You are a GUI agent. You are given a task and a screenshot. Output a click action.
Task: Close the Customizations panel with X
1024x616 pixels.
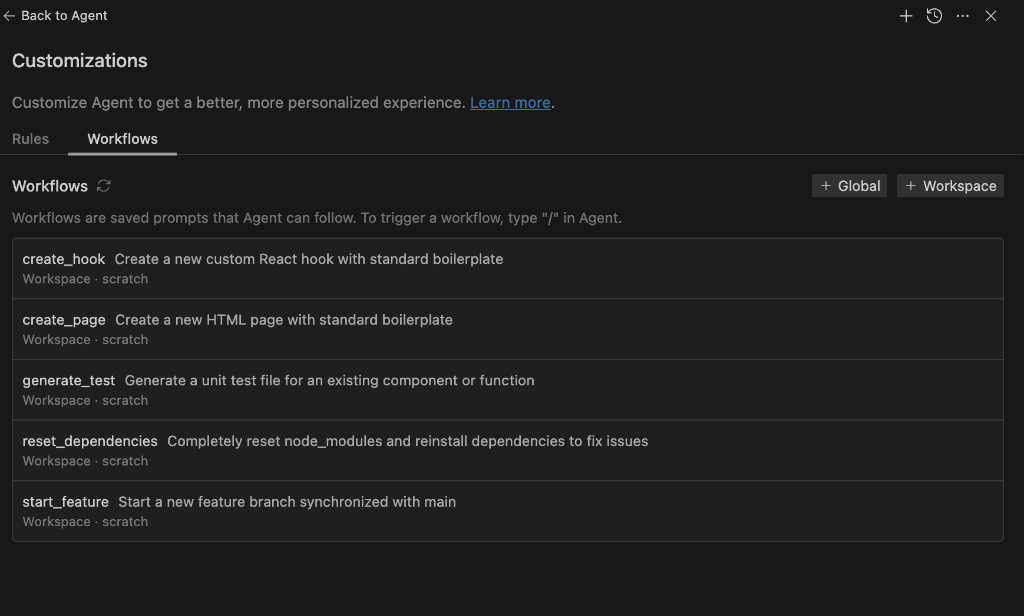(991, 16)
